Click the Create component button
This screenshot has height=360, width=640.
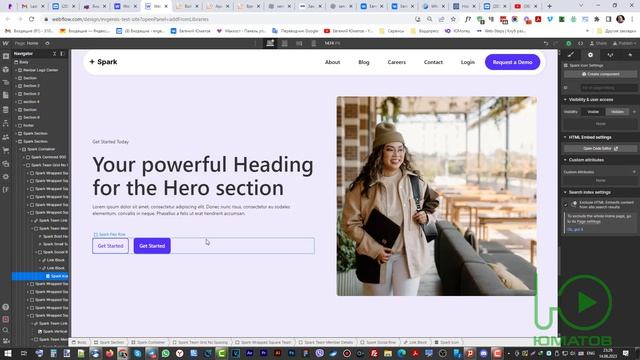pos(600,74)
